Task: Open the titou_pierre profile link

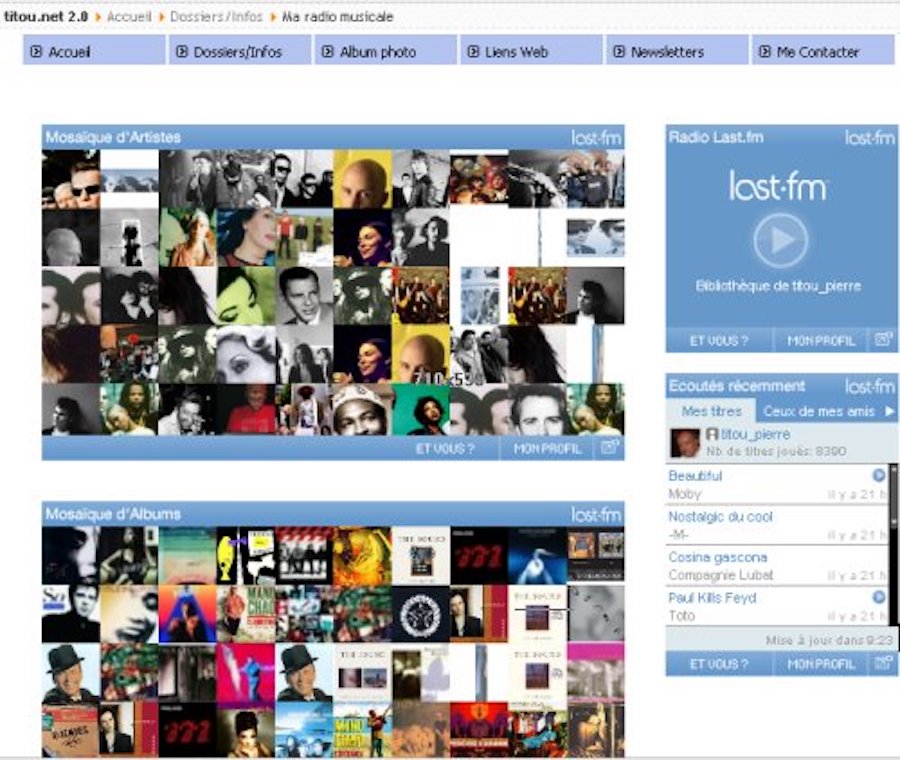Action: coord(755,434)
